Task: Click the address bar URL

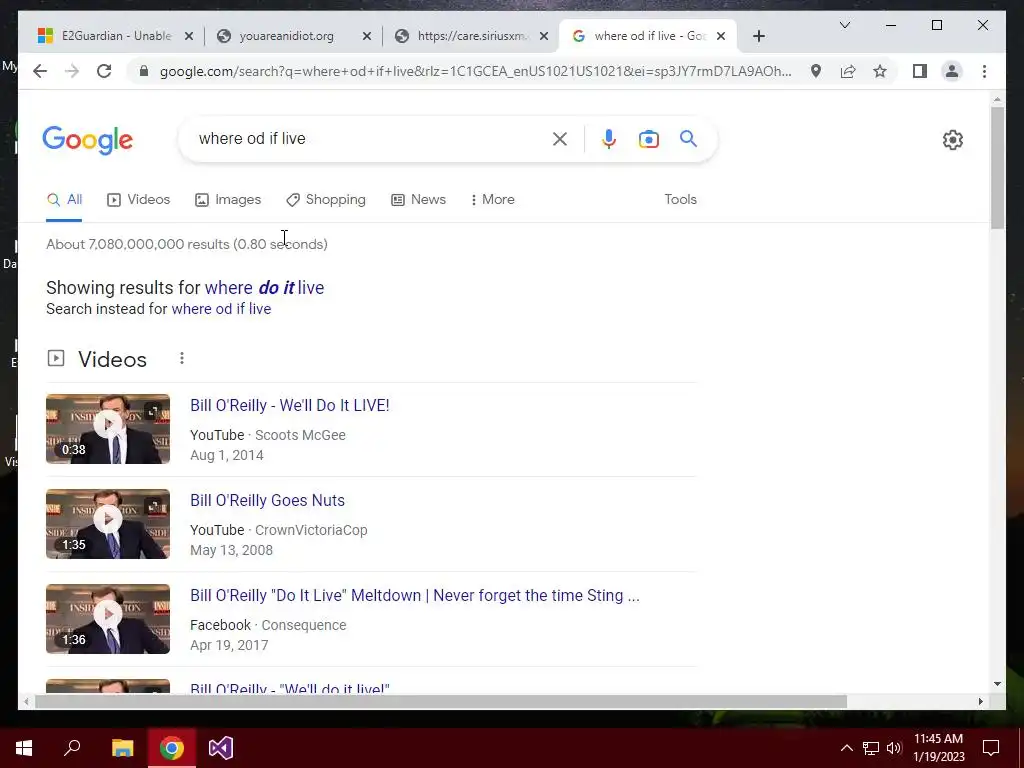Action: tap(475, 71)
